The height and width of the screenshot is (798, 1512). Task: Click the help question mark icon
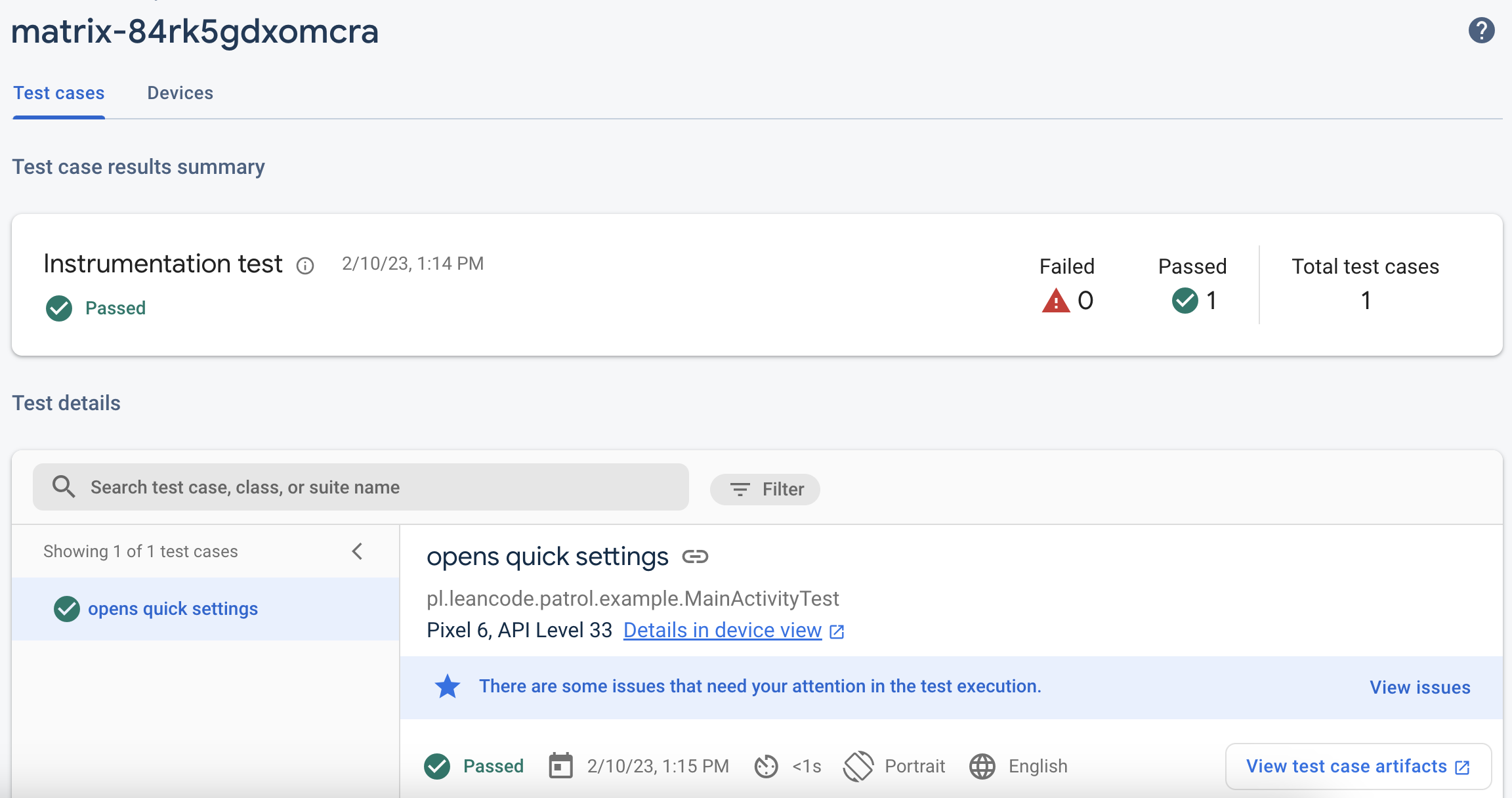click(x=1482, y=30)
